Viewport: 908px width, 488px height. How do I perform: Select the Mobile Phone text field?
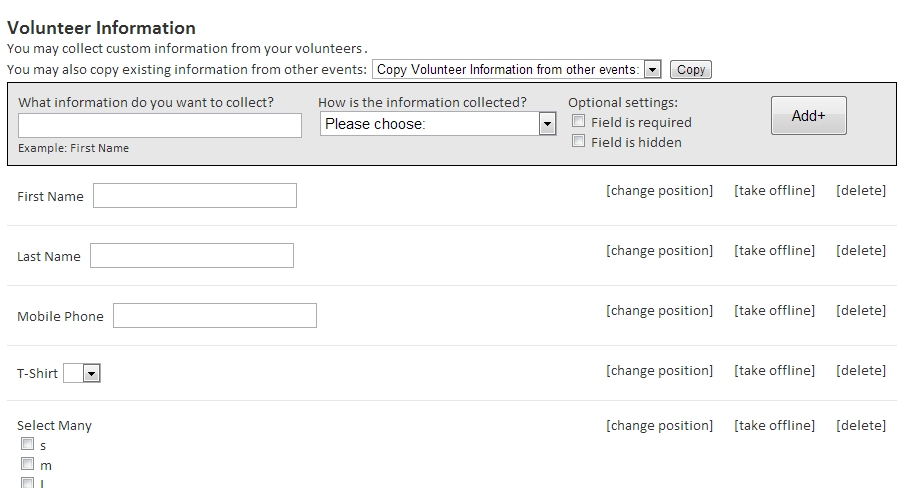click(215, 316)
